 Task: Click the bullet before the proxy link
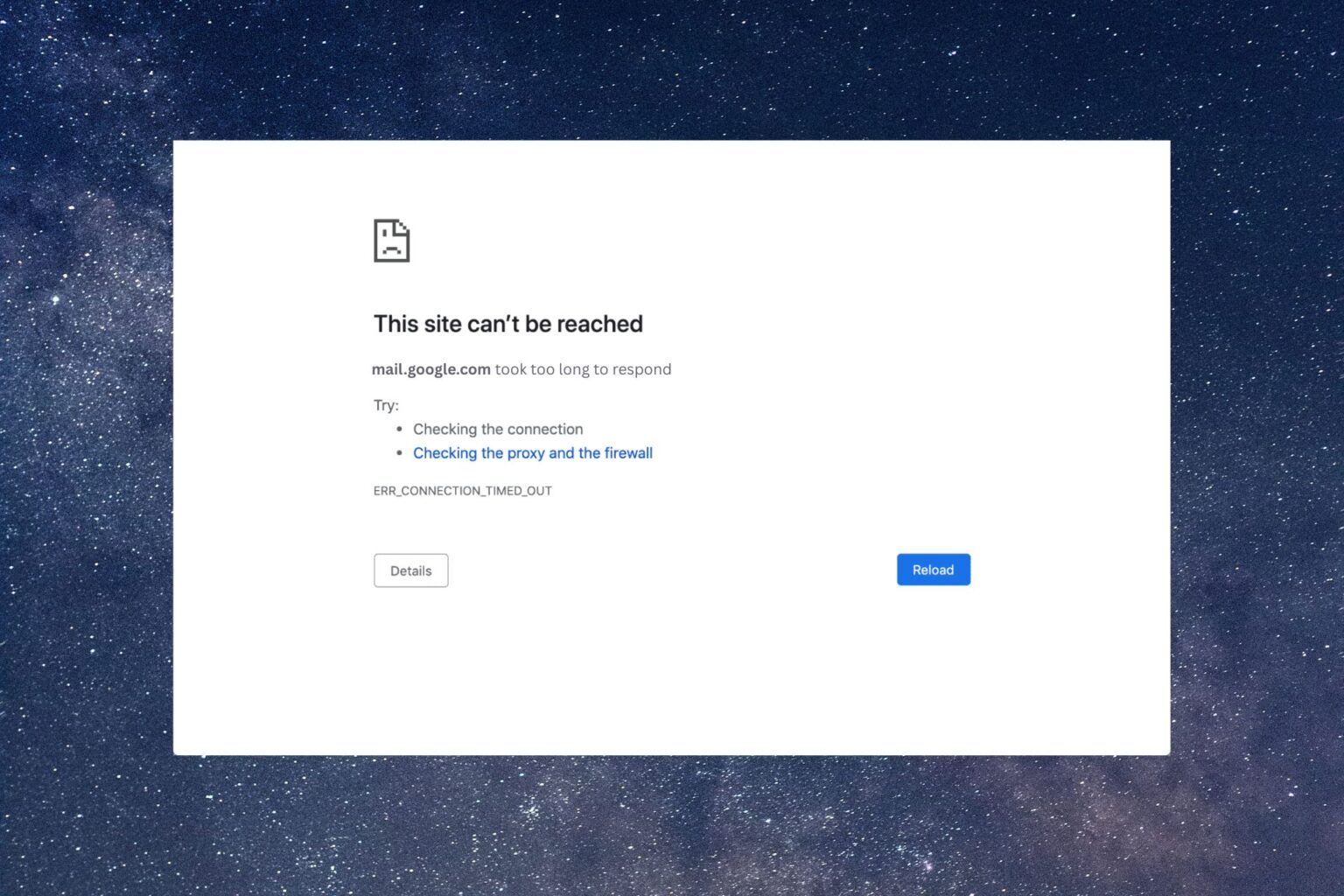399,453
